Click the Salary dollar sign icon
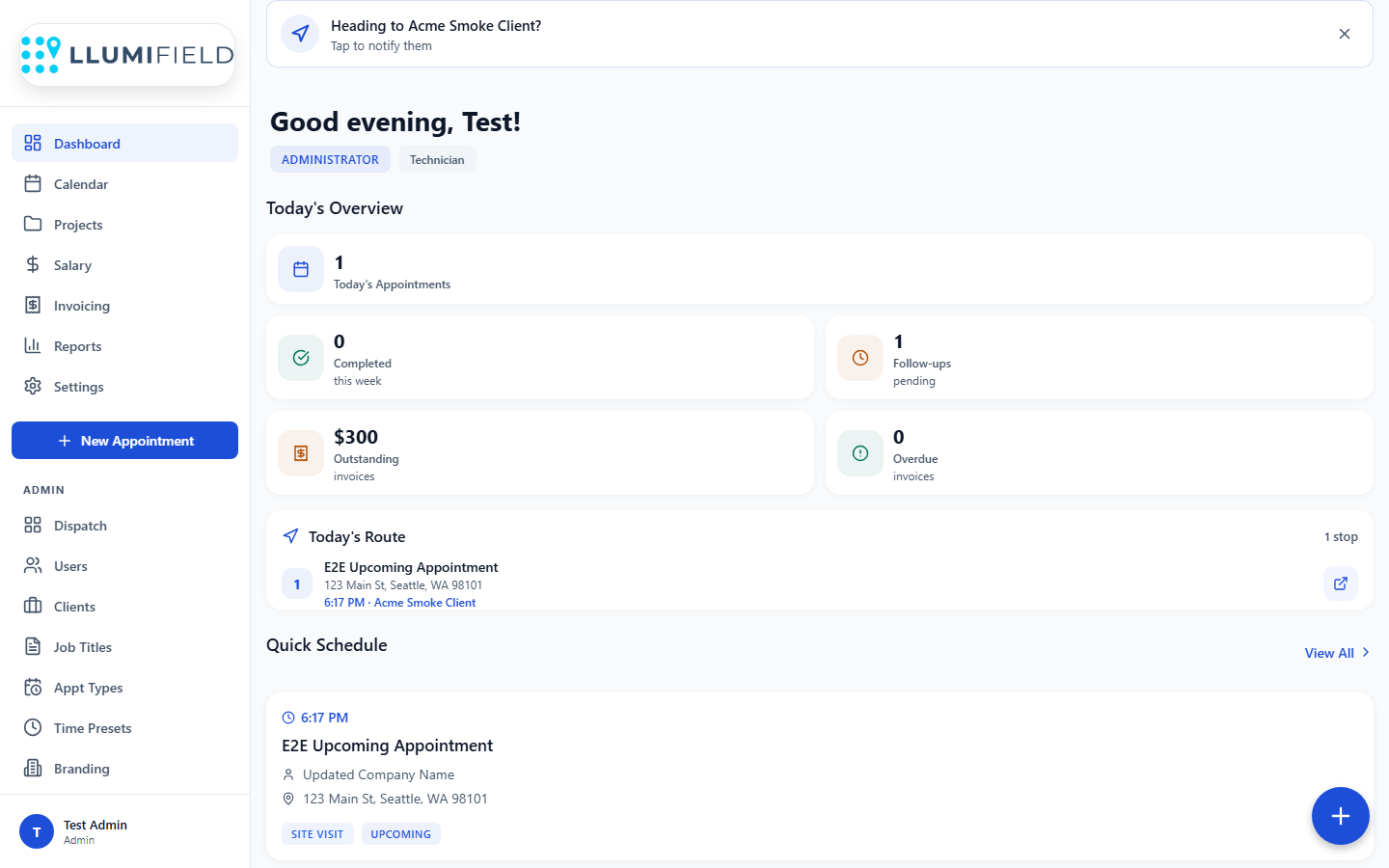1389x868 pixels. 33,264
